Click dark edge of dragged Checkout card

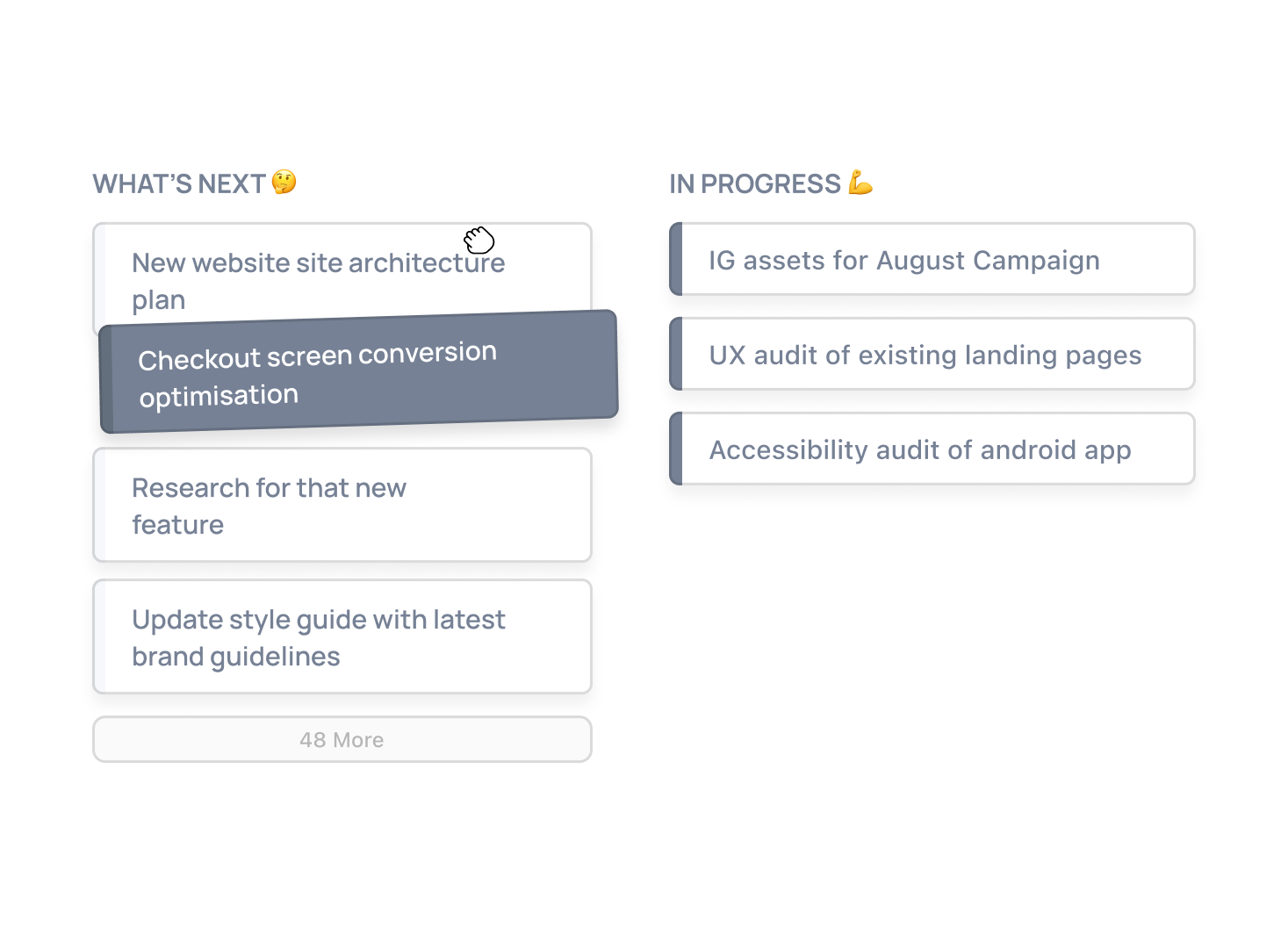[x=106, y=379]
